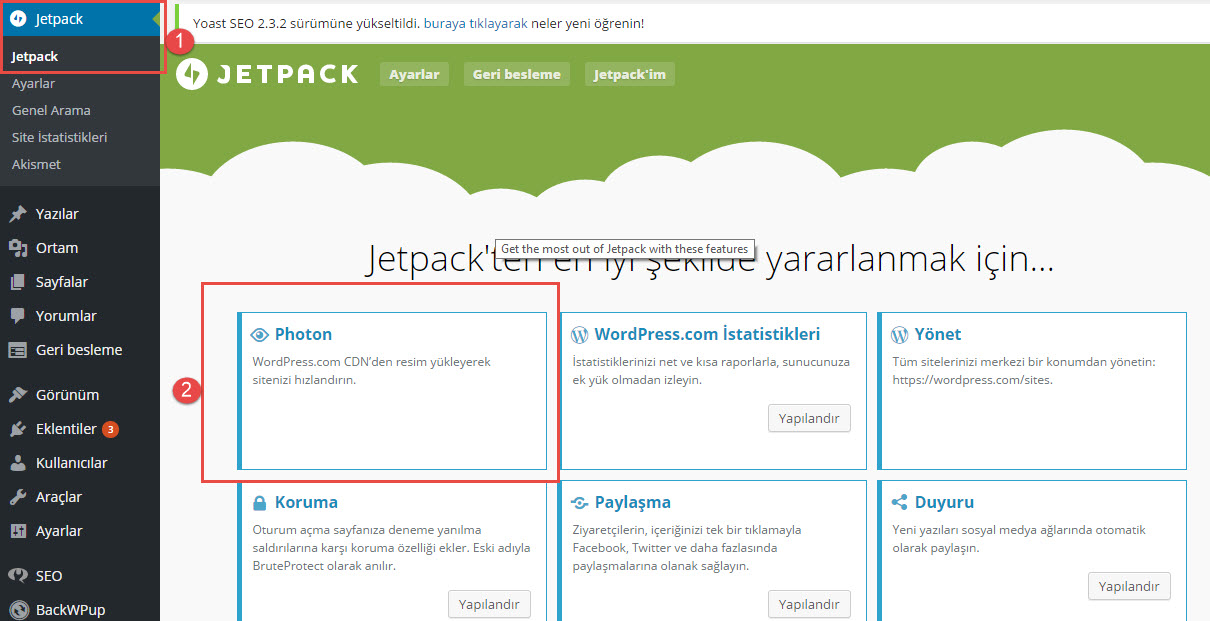Click the lock icon on Koruma card
The width and height of the screenshot is (1210, 621).
260,503
